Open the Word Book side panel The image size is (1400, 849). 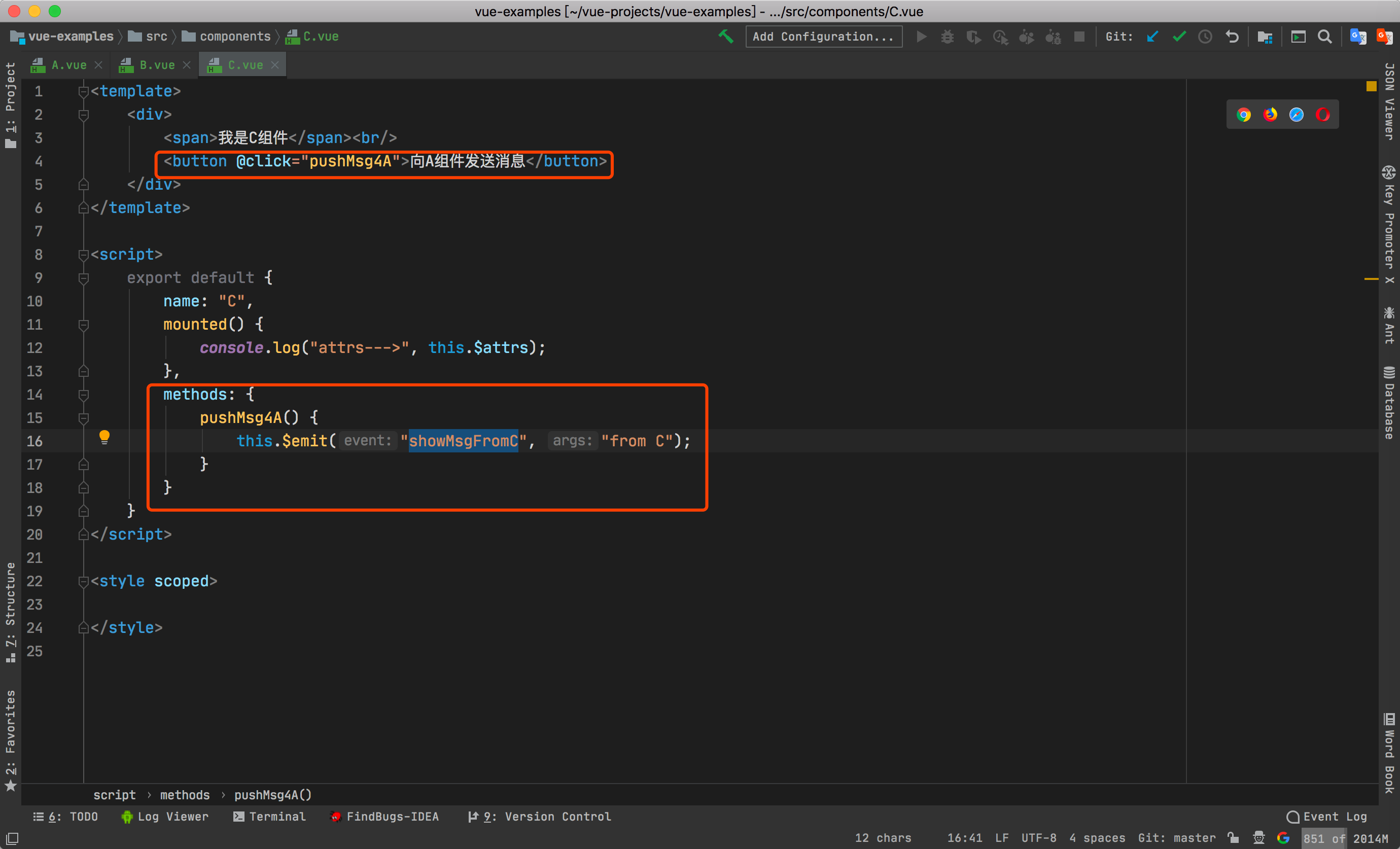1389,753
